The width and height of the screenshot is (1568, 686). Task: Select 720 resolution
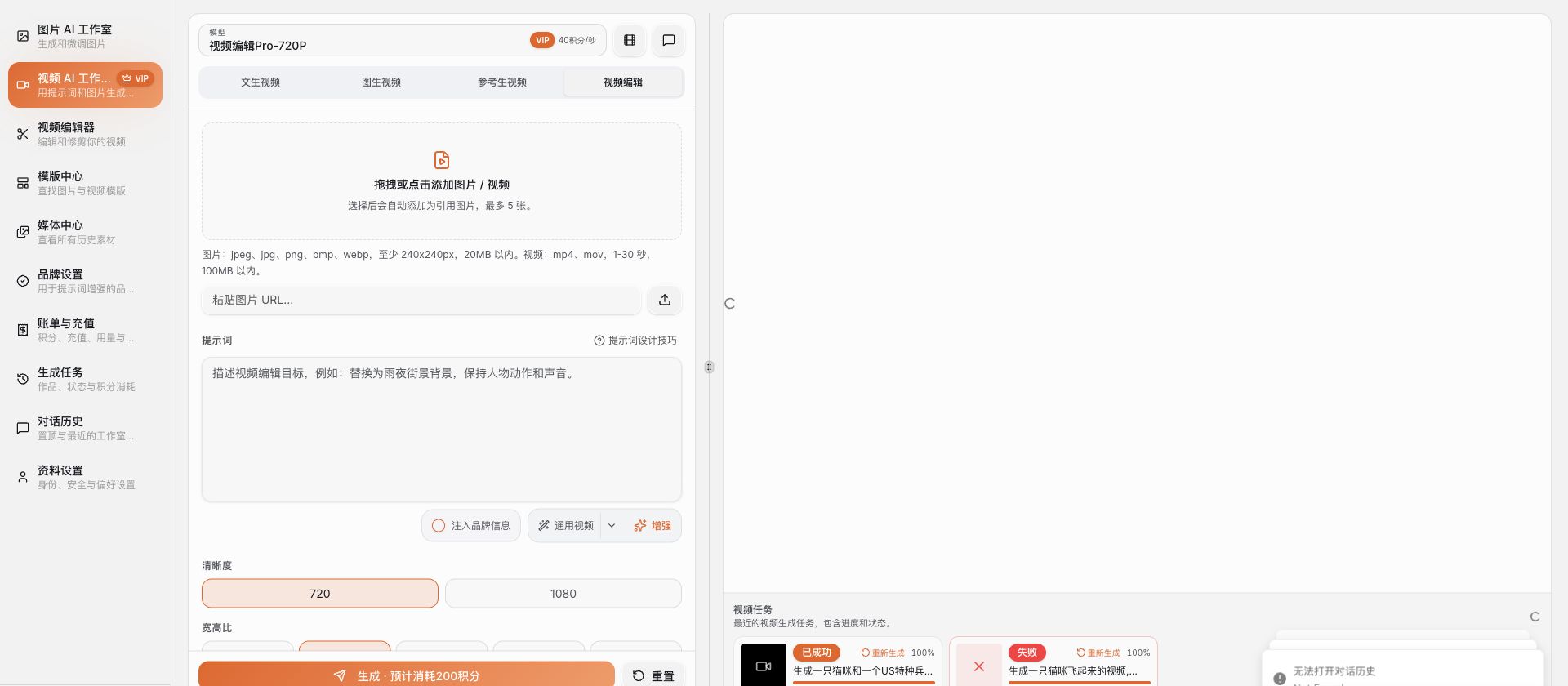tap(320, 594)
